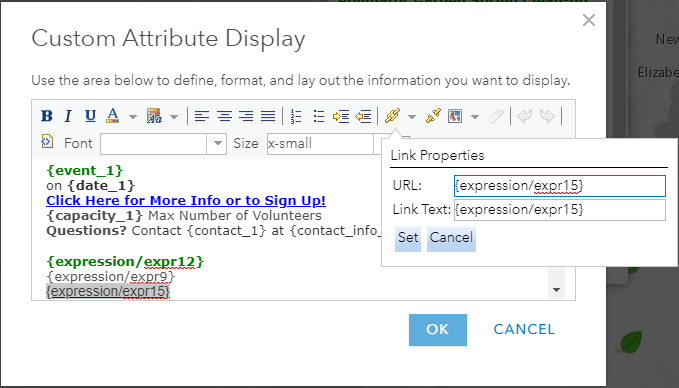Click the Font combo box field
The image size is (679, 388).
click(153, 143)
